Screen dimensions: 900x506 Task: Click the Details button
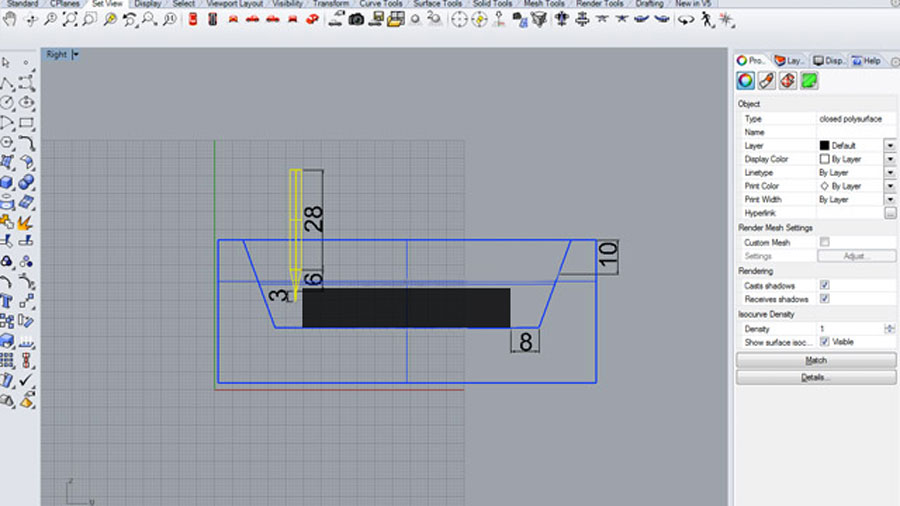coord(816,377)
